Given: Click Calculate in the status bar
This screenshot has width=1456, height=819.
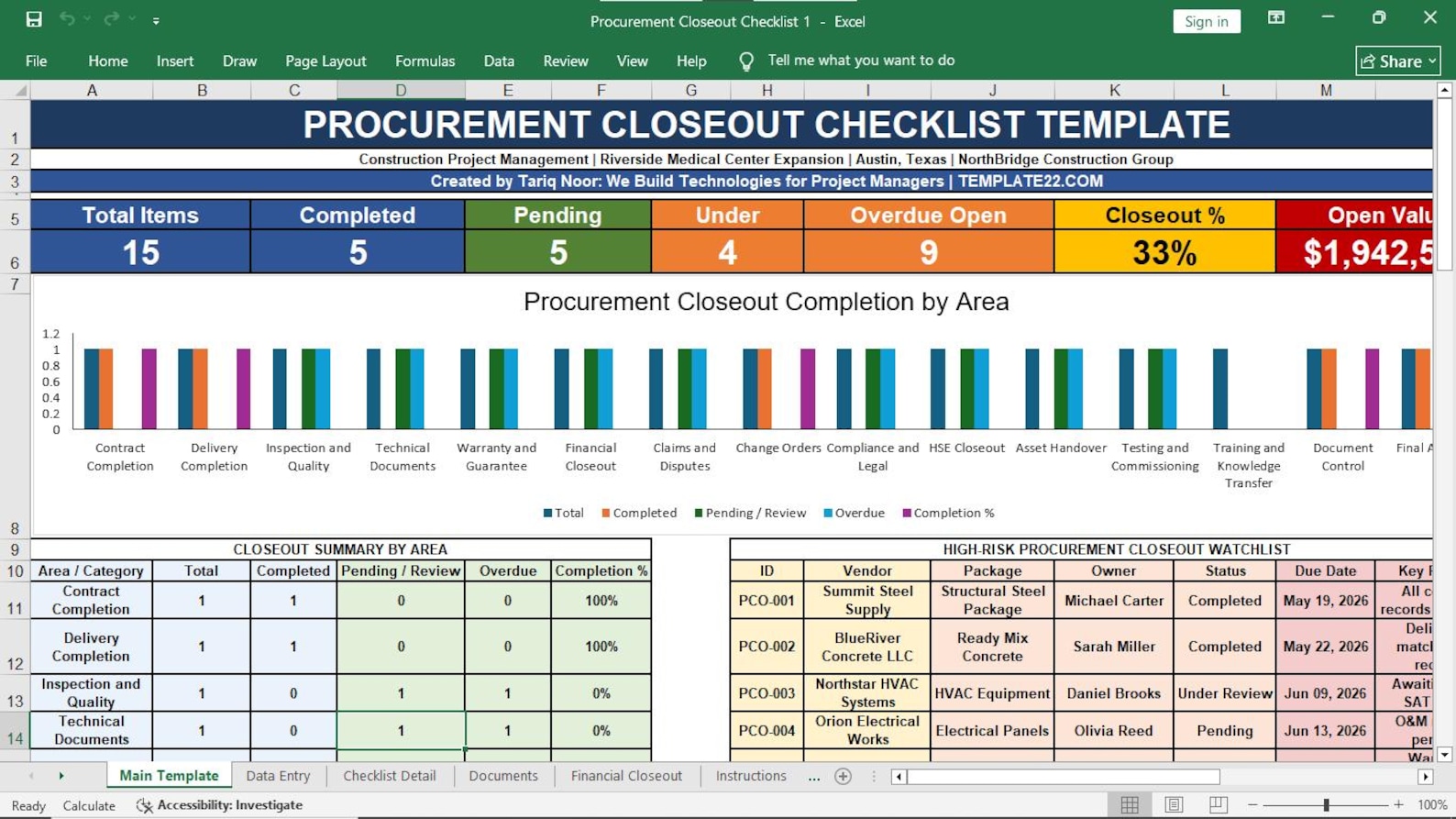Looking at the screenshot, I should coord(89,805).
